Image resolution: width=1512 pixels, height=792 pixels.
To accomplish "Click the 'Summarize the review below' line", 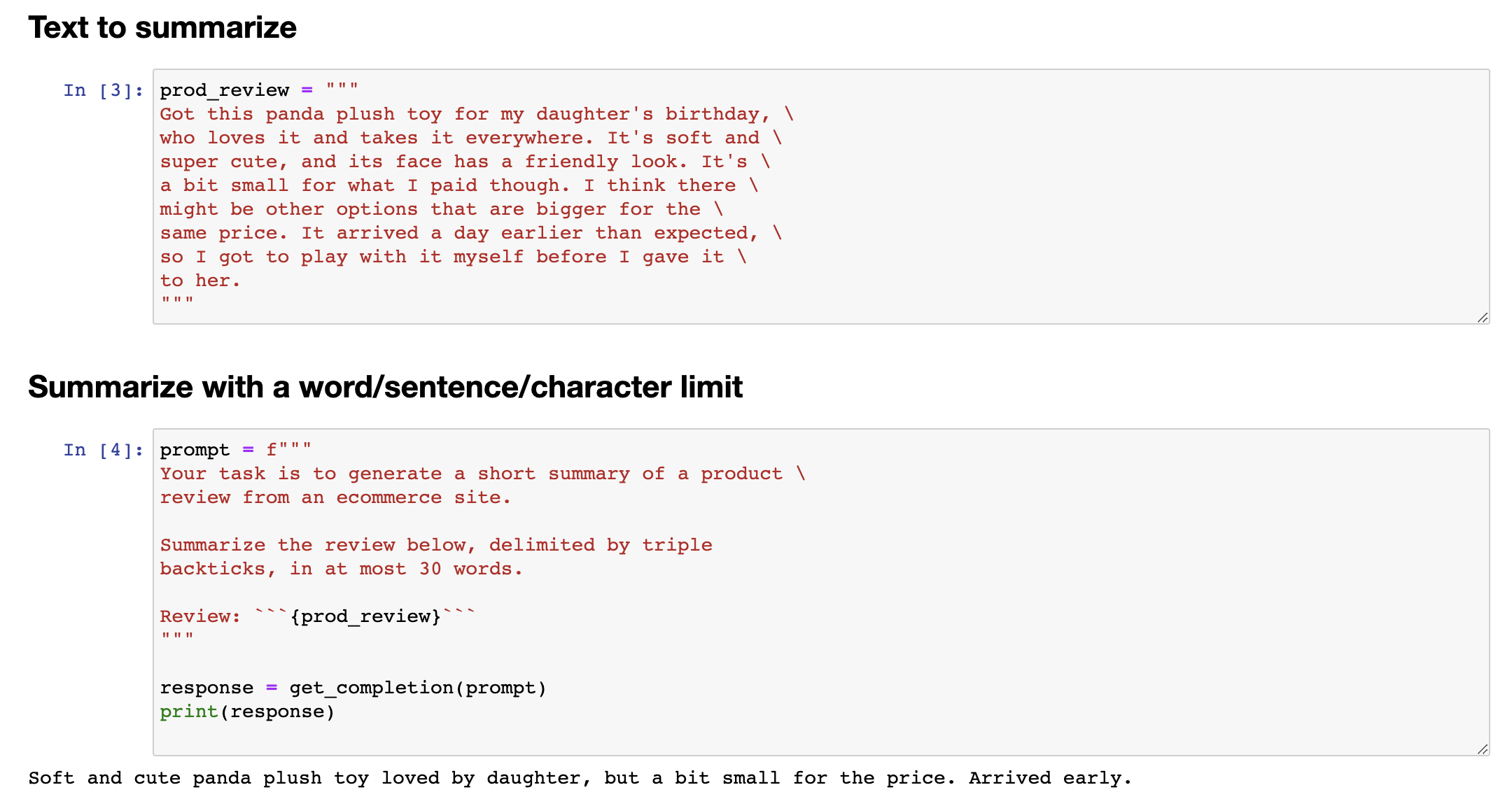I will click(x=436, y=545).
